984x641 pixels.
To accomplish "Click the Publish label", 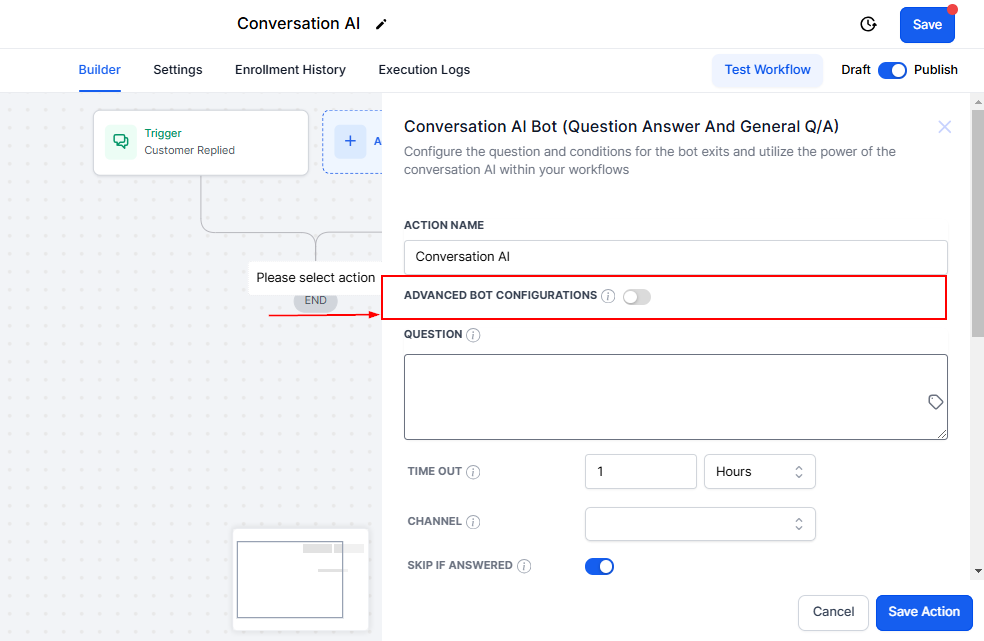I will 936,70.
